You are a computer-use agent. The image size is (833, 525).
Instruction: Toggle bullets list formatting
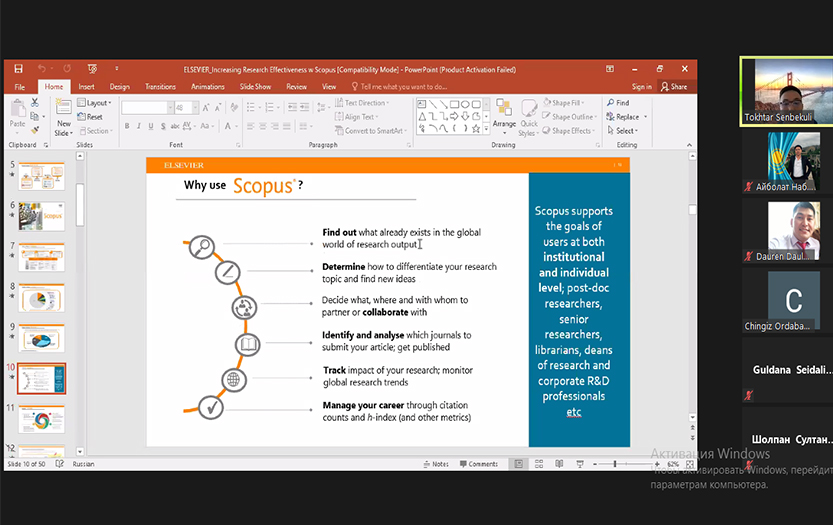click(253, 108)
